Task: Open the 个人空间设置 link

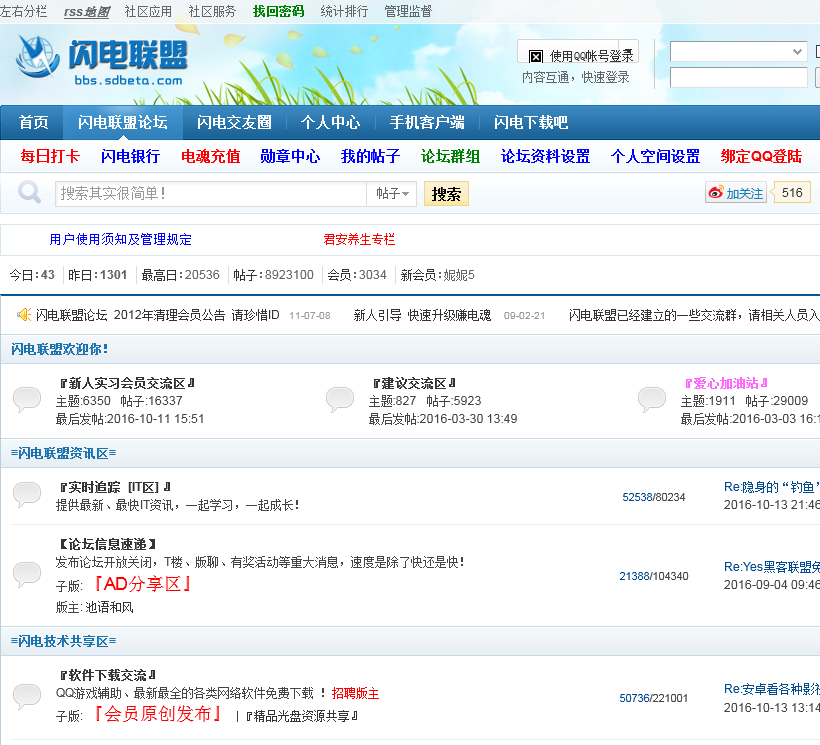Action: click(x=655, y=156)
